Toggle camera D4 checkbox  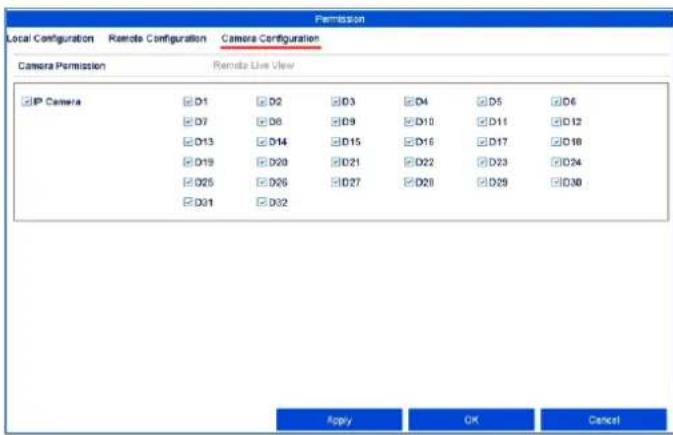click(x=409, y=102)
